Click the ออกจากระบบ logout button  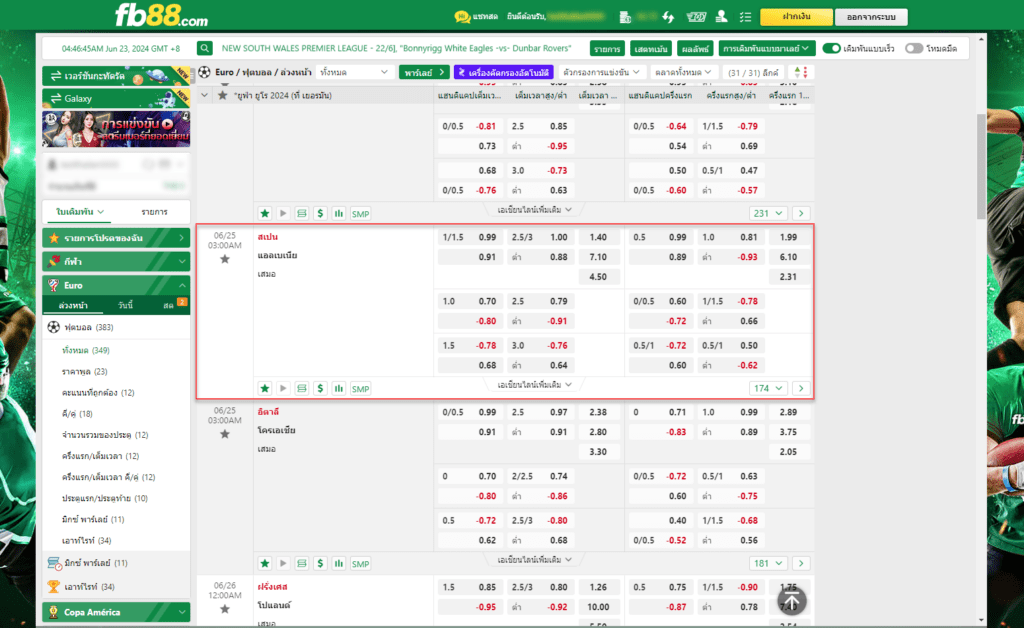(x=871, y=17)
